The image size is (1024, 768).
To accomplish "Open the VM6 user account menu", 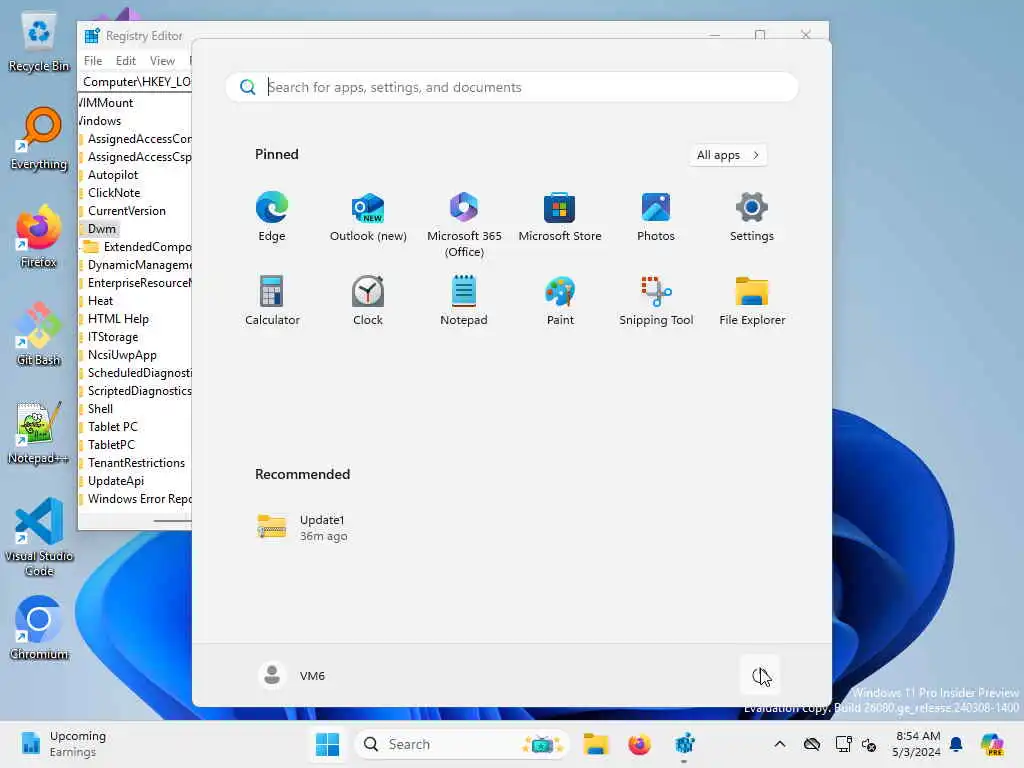I will pos(292,675).
